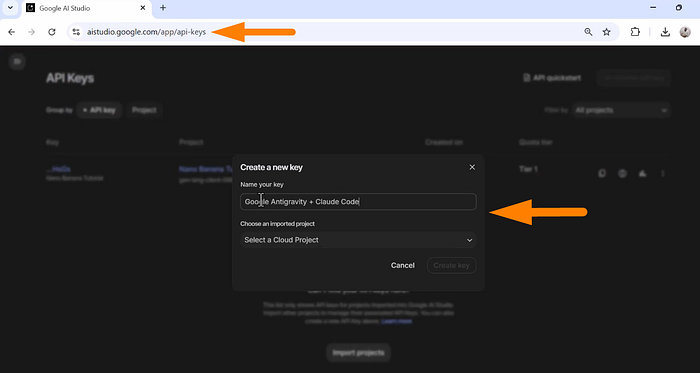Screen dimensions: 700x373
Task: Select the Google AI Studio browser tab
Action: coord(87,8)
